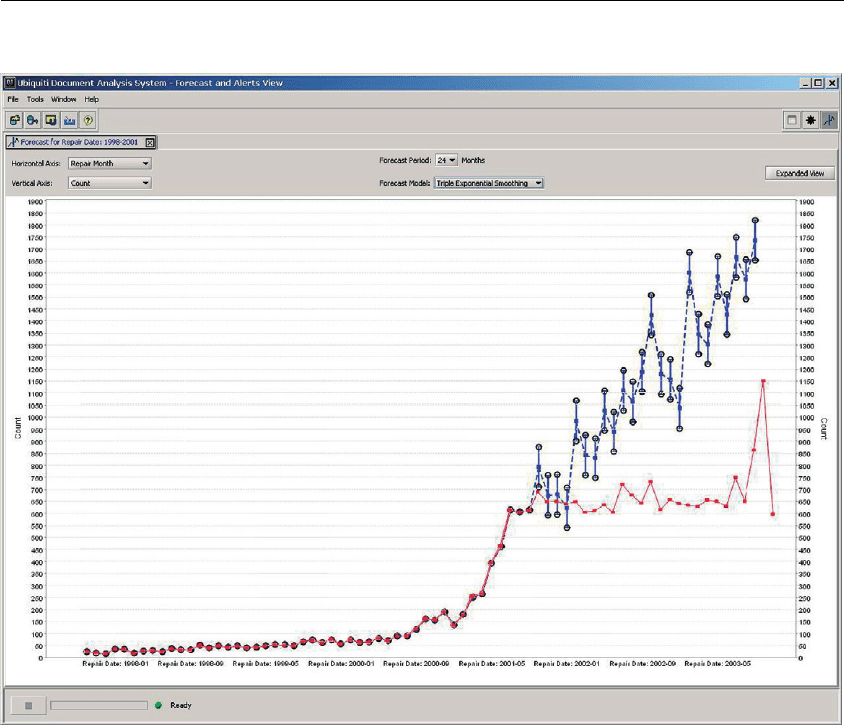Click the 'Forecast Period:' label
844x725 pixels.
coord(405,160)
